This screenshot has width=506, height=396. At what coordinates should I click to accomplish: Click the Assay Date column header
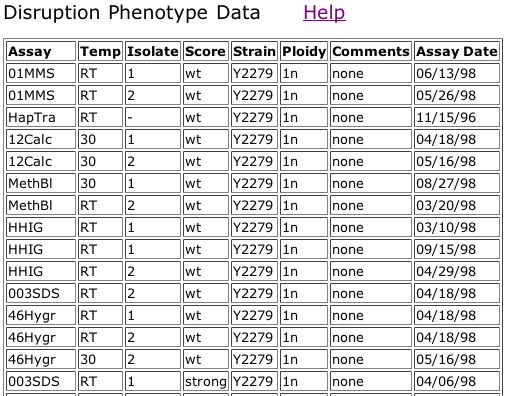pyautogui.click(x=457, y=51)
